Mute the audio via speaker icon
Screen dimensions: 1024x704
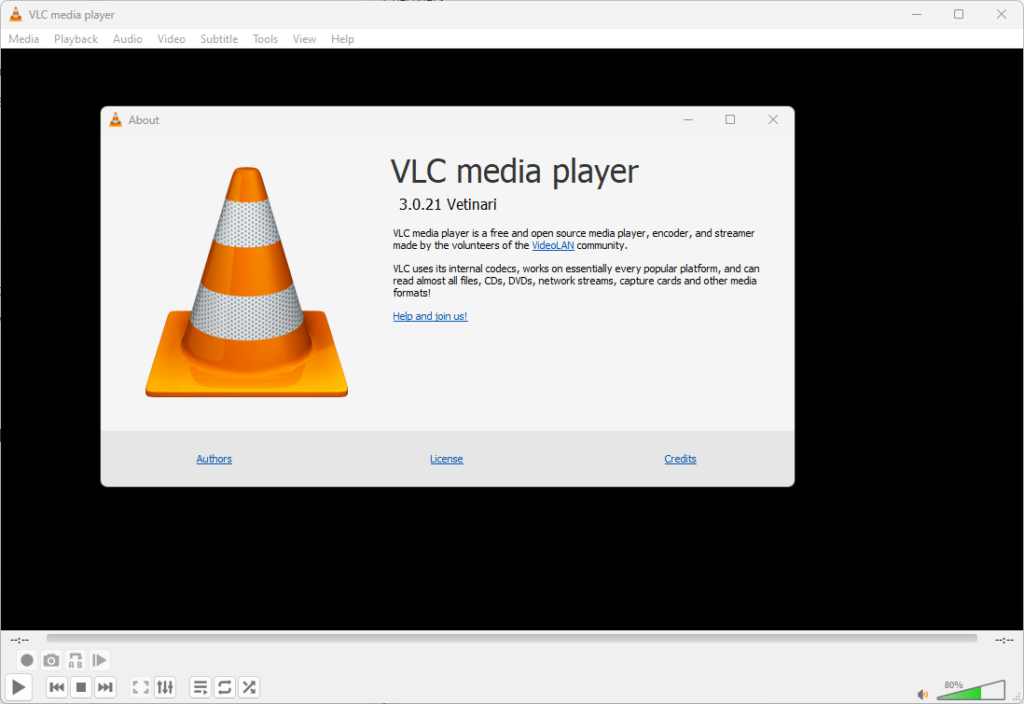[923, 692]
